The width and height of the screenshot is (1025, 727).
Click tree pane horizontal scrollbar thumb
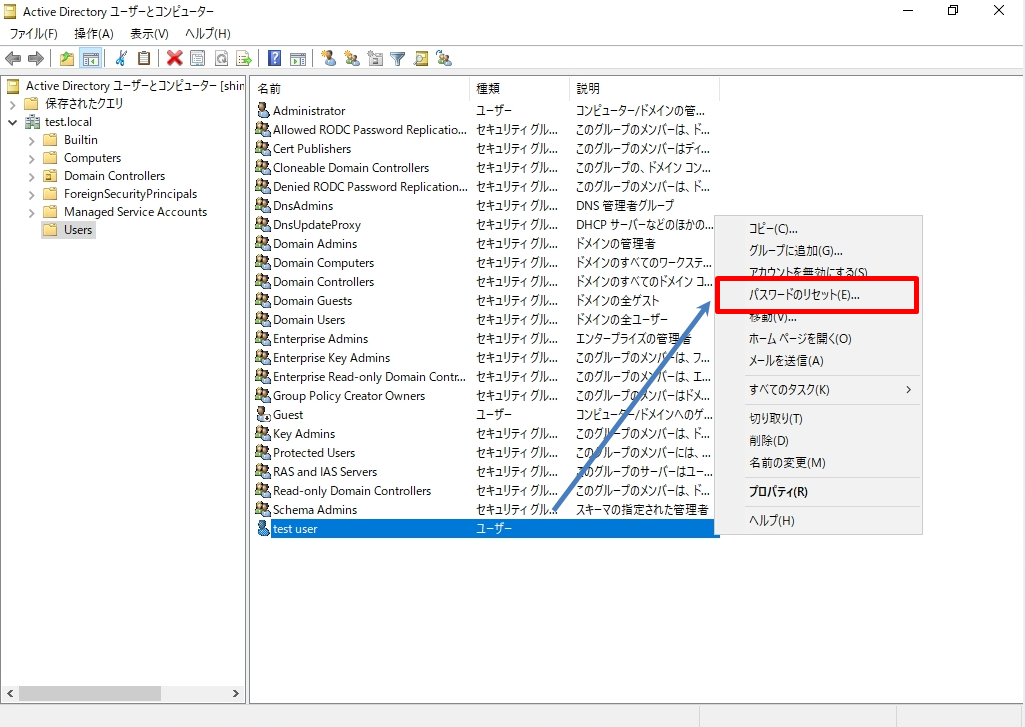tap(90, 693)
